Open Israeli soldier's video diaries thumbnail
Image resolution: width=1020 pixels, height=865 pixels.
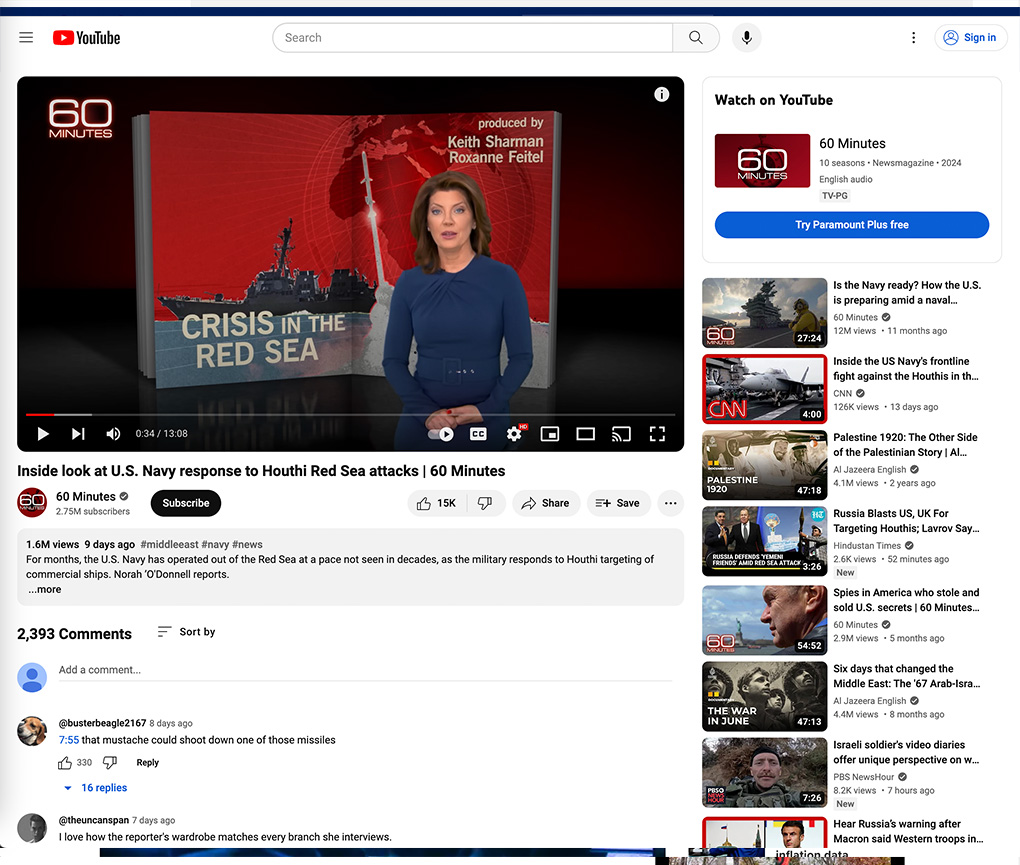[x=764, y=773]
